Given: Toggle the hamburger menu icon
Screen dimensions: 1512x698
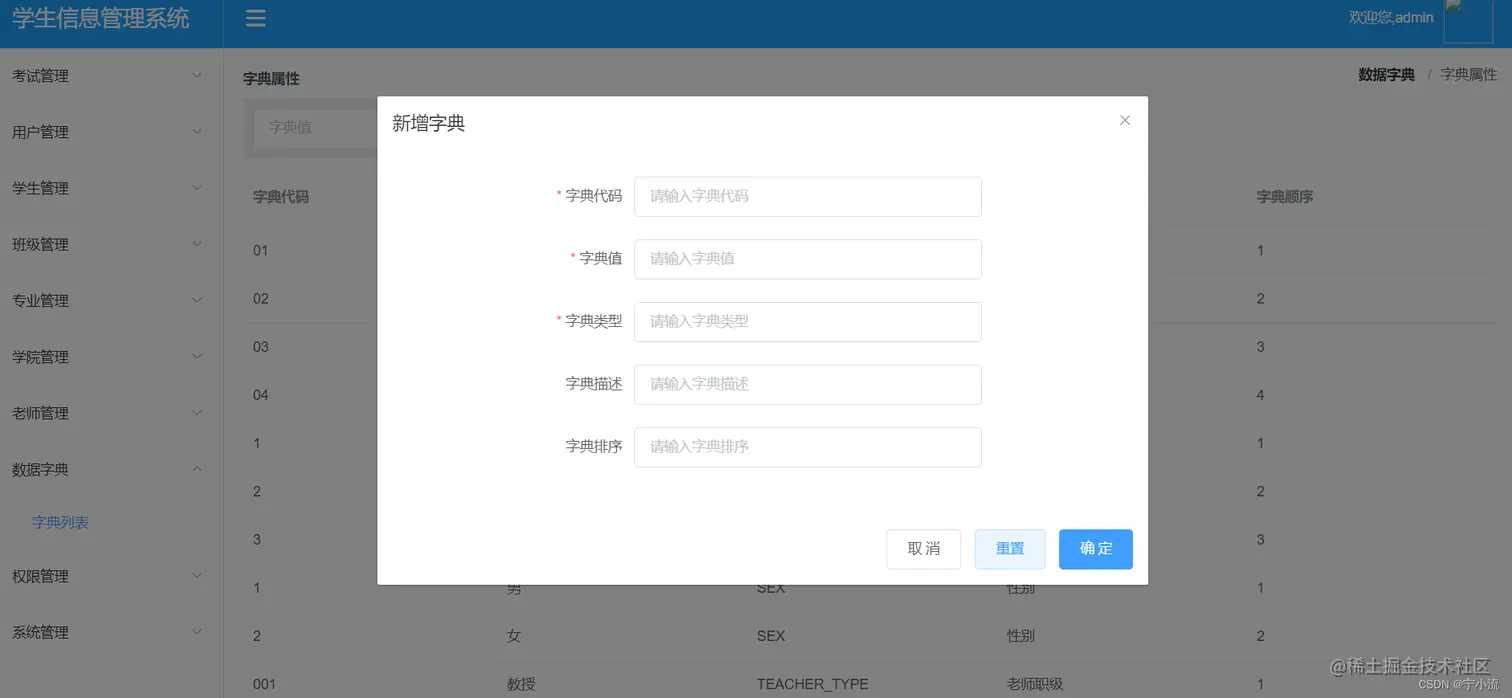Looking at the screenshot, I should (256, 18).
